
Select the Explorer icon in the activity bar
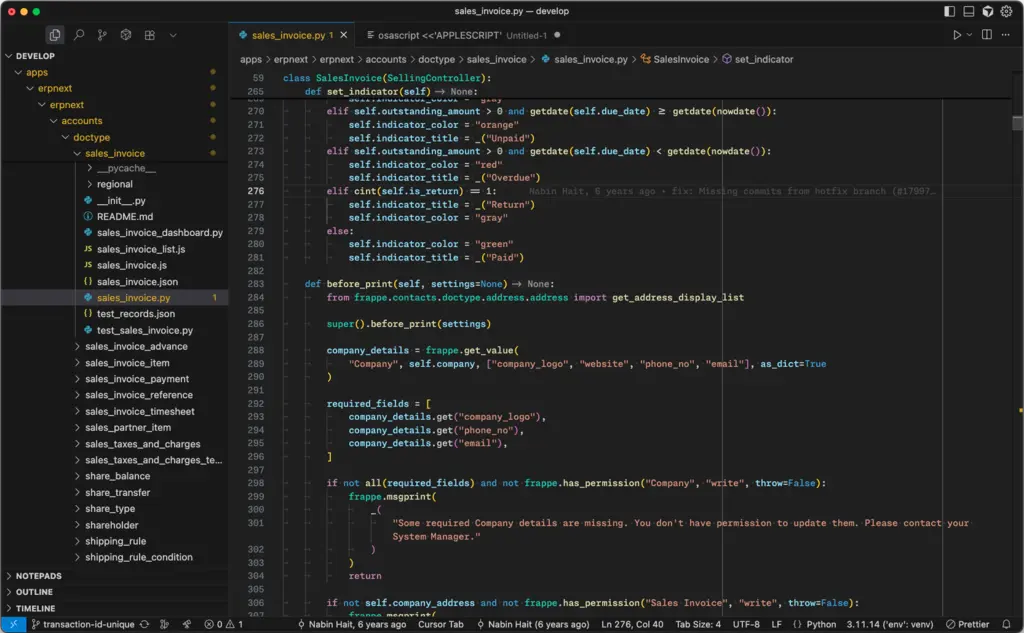pos(57,33)
